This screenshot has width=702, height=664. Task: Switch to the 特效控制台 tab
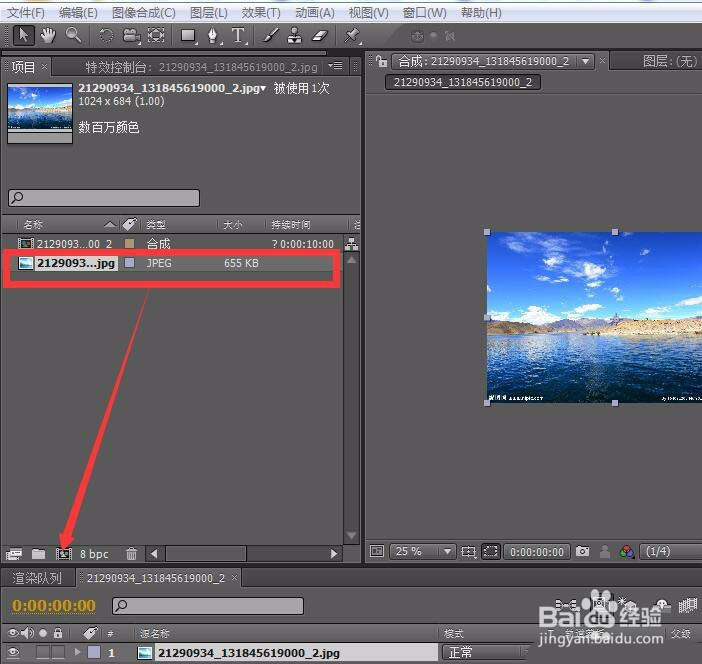coord(201,67)
